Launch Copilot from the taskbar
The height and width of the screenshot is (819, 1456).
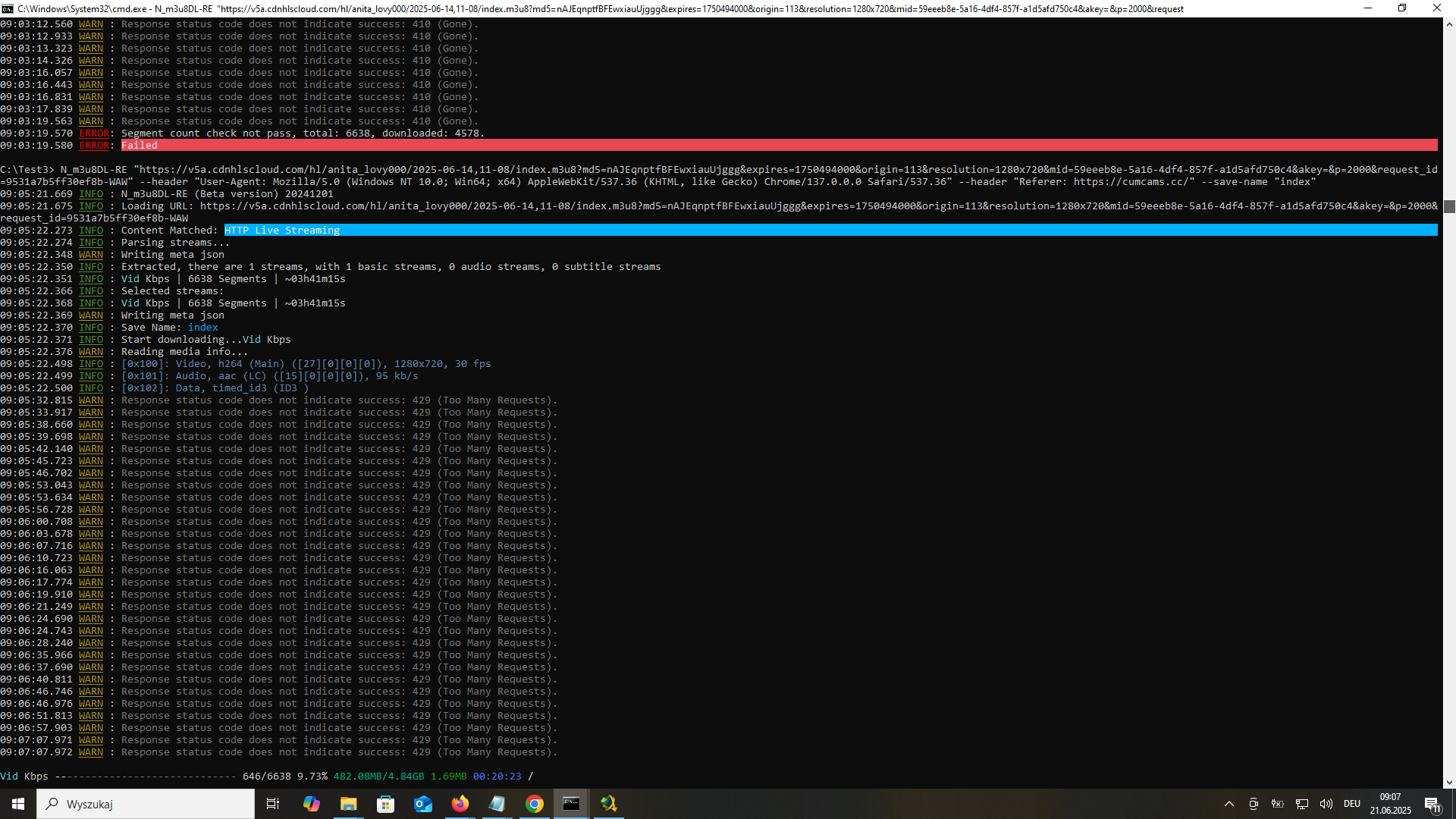tap(311, 804)
